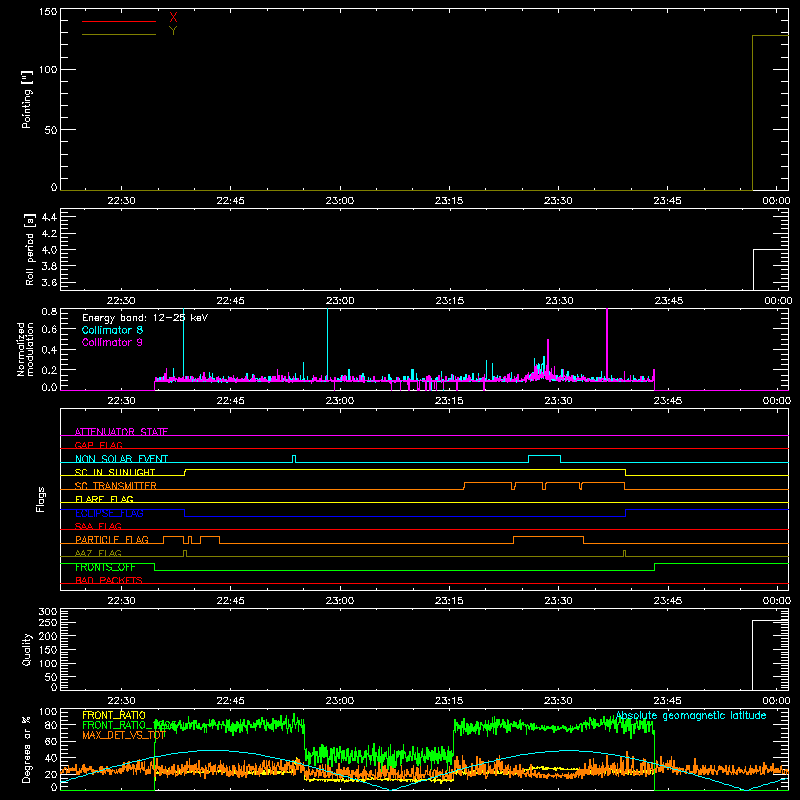Click the "Roll period [s]" axis title
This screenshot has height=800, width=800.
(30, 249)
